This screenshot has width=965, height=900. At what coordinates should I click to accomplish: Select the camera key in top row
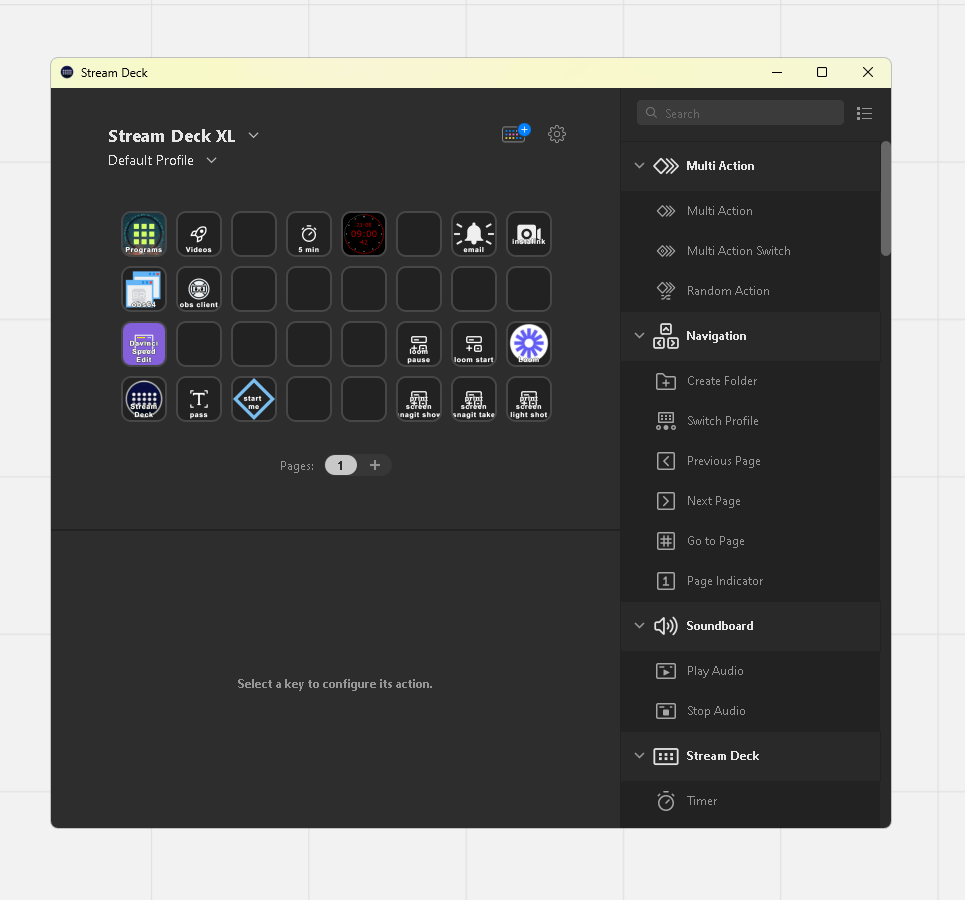click(x=529, y=234)
